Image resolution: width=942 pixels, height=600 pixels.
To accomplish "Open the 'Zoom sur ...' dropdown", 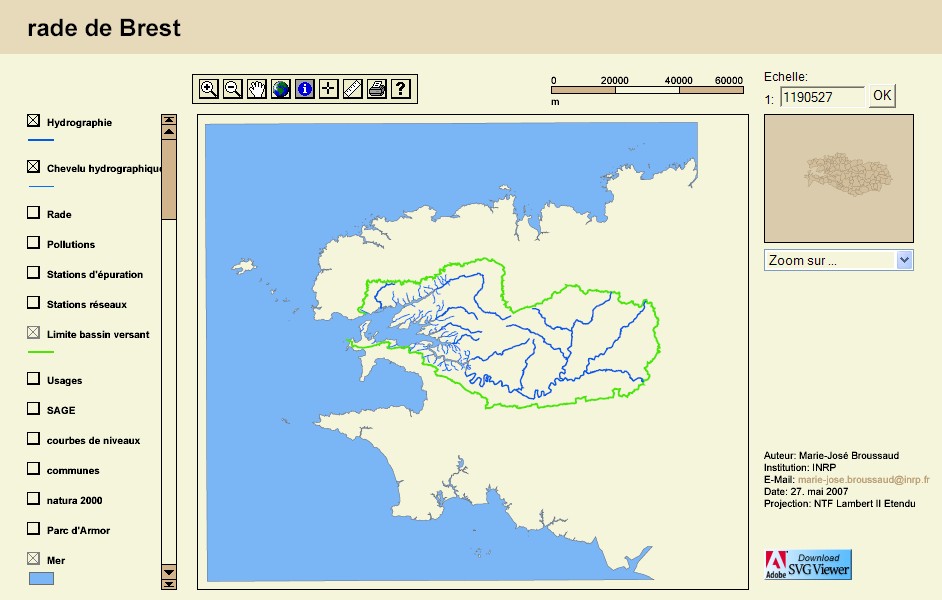I will [x=838, y=260].
